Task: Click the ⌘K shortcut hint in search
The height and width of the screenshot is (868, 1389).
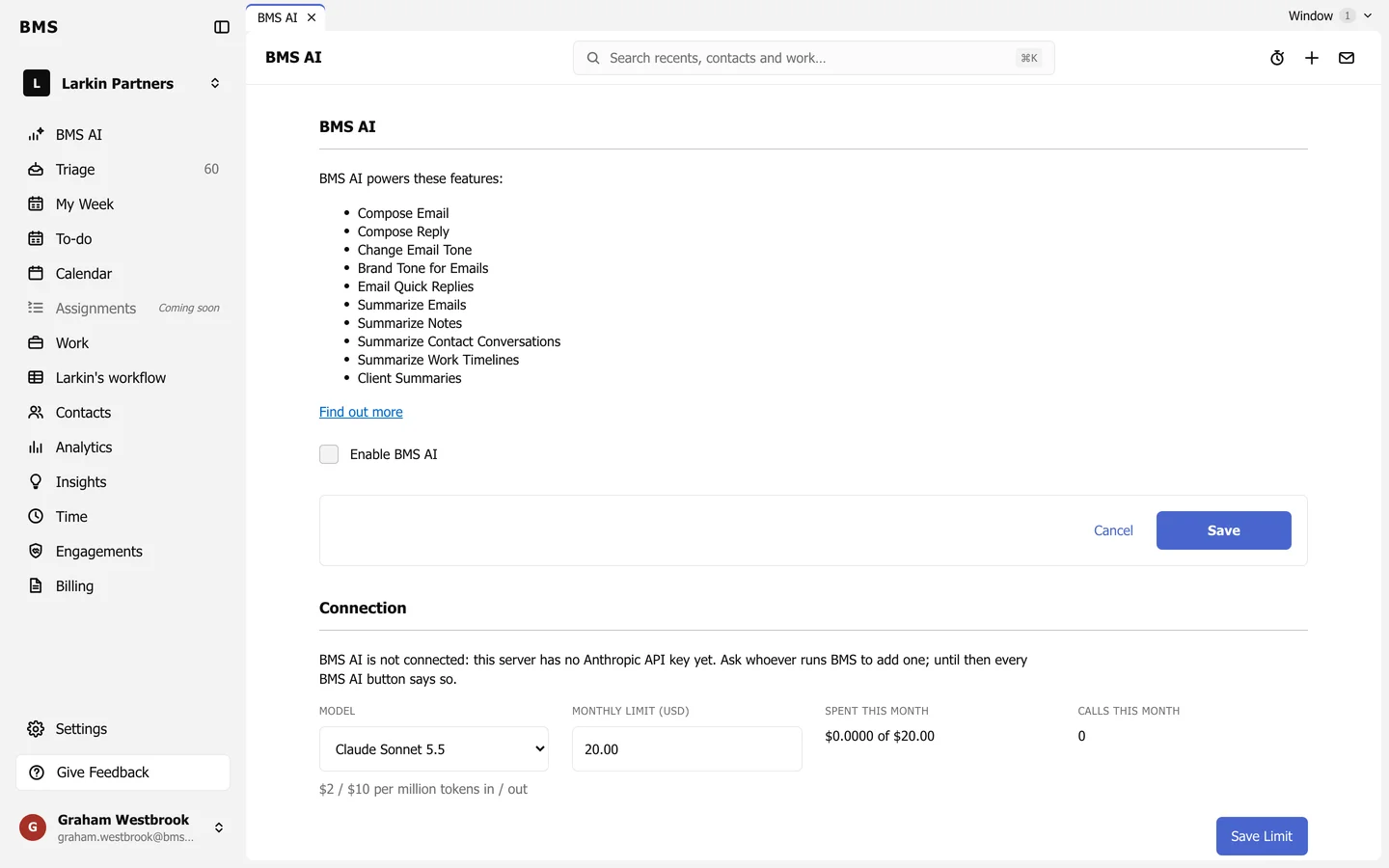Action: coord(1029,58)
